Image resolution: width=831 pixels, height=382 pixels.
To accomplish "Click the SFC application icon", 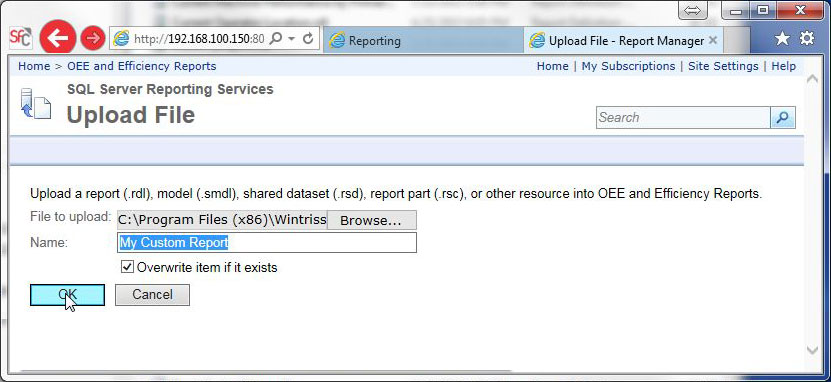I will [21, 38].
